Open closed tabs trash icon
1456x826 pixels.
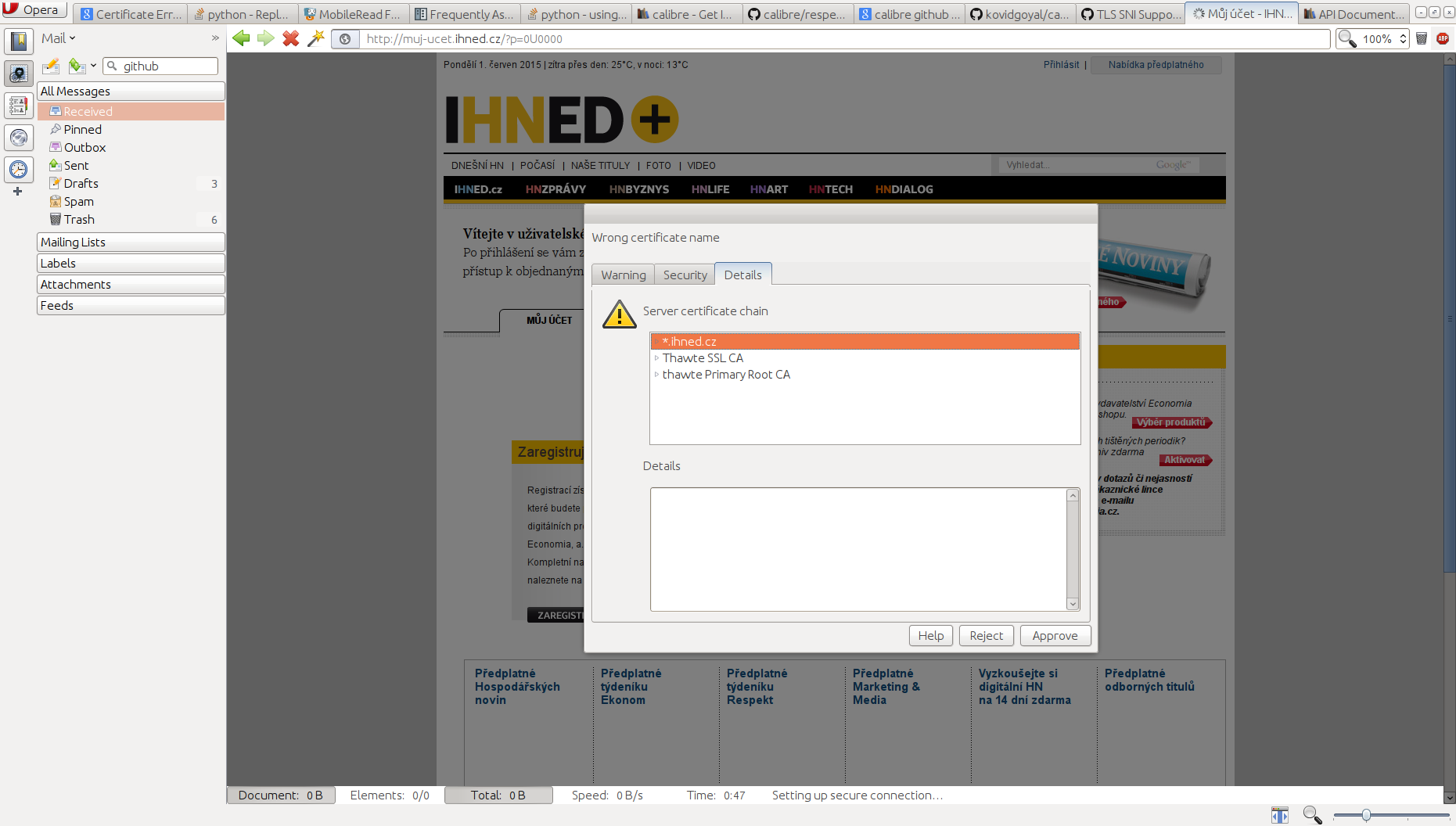(x=1422, y=38)
